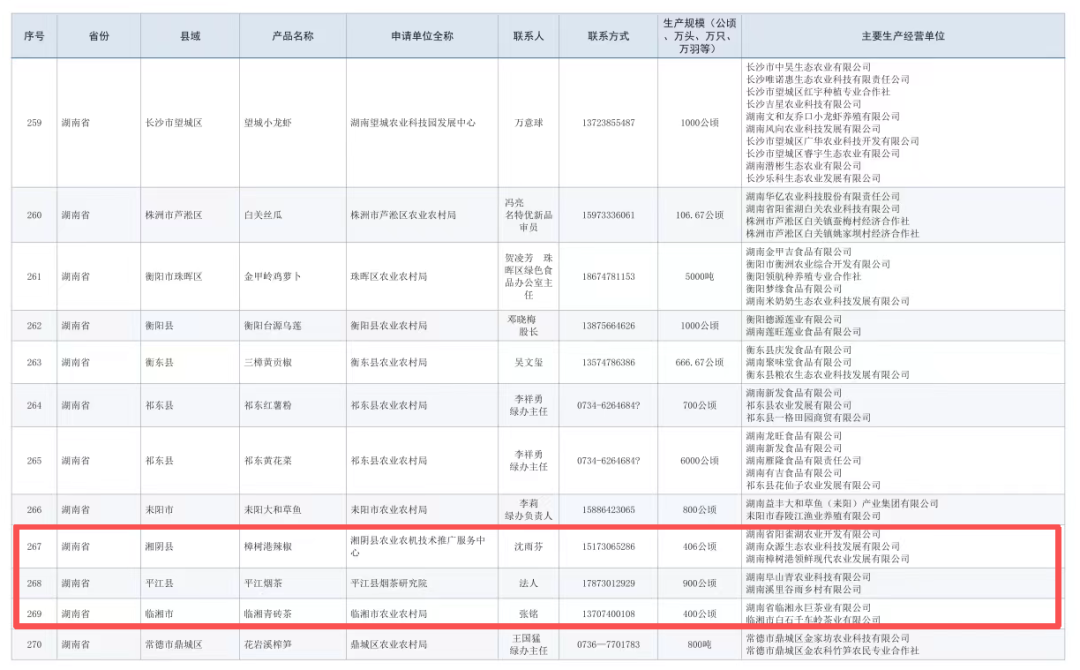Select the product cell 望城小龙虾

(268, 123)
